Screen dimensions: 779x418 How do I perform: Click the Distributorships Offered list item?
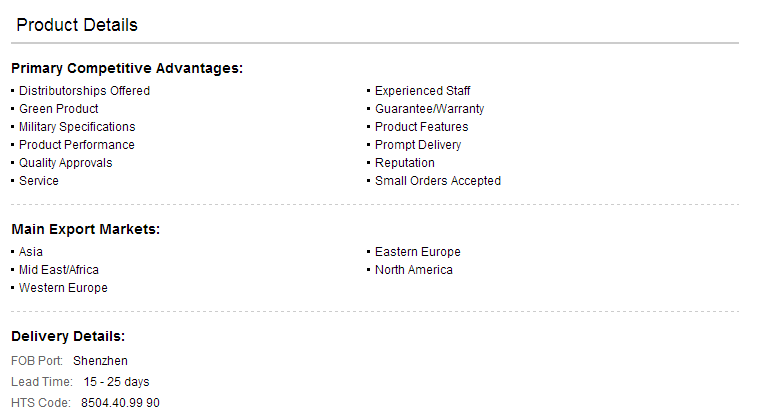(84, 91)
